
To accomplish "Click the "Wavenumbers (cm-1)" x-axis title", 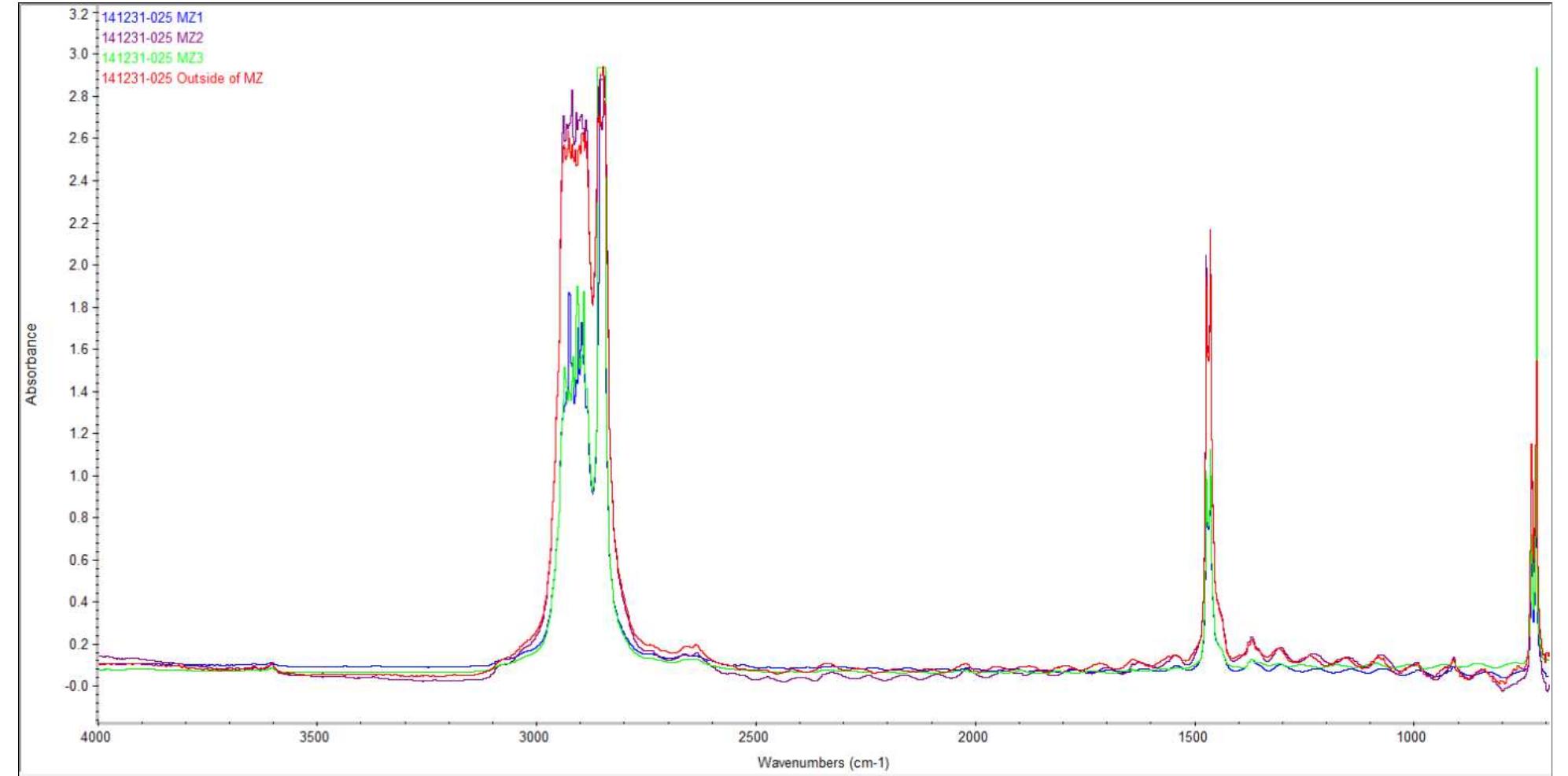I will coord(823,762).
